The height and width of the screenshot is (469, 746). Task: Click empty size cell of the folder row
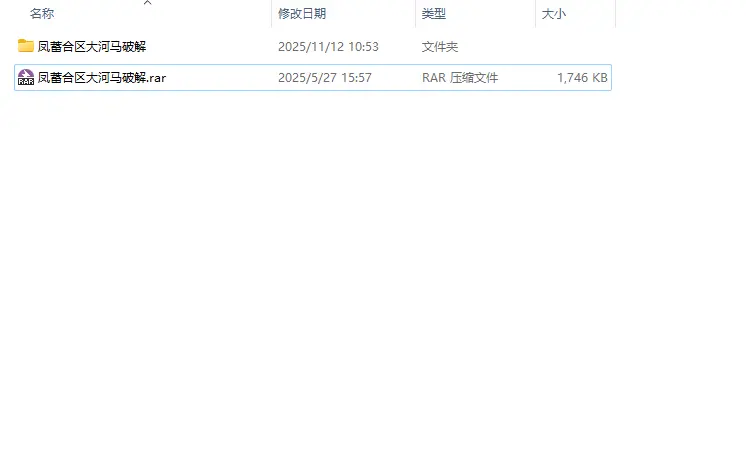[575, 46]
